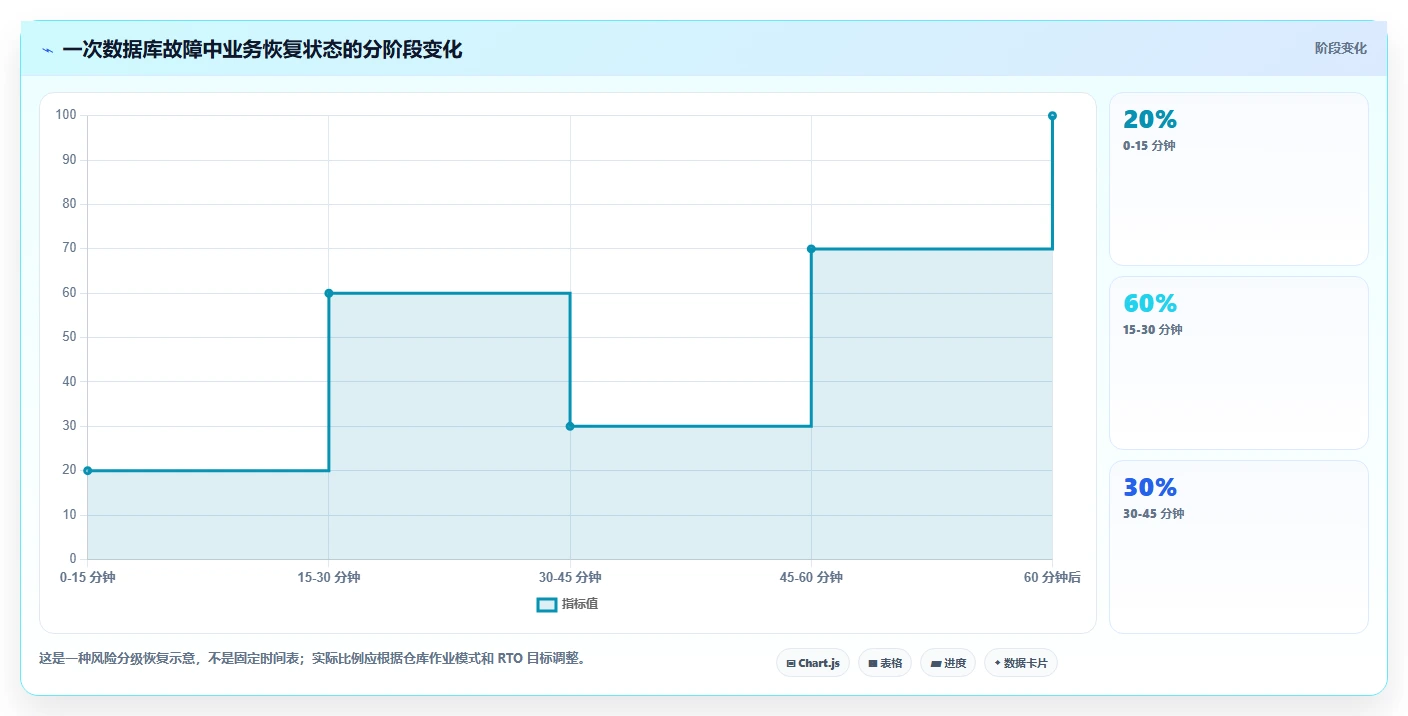Click the x-axis label 0-15 分钟
The height and width of the screenshot is (716, 1408).
(x=88, y=577)
